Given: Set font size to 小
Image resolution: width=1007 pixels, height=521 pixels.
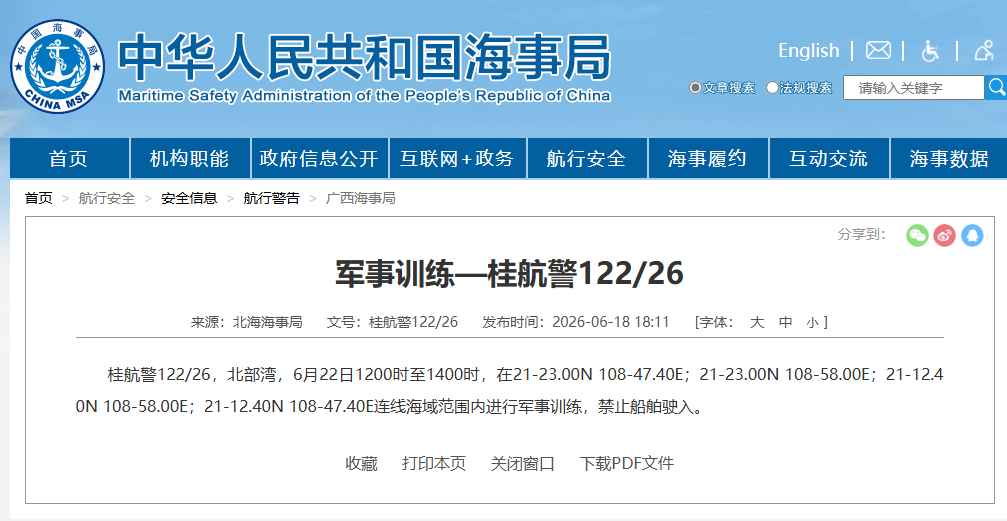Looking at the screenshot, I should (812, 322).
